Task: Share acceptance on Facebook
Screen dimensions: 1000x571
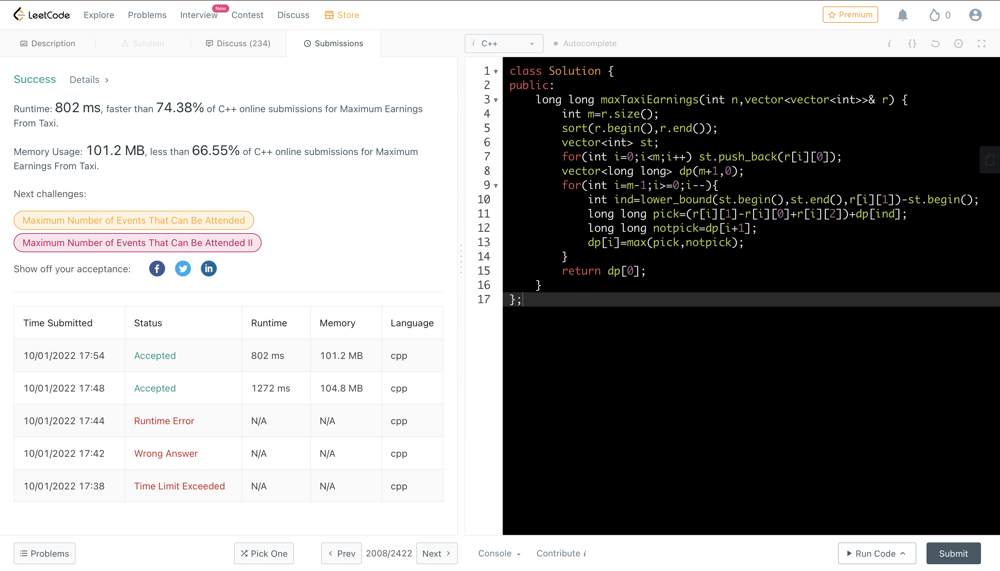Action: (157, 269)
